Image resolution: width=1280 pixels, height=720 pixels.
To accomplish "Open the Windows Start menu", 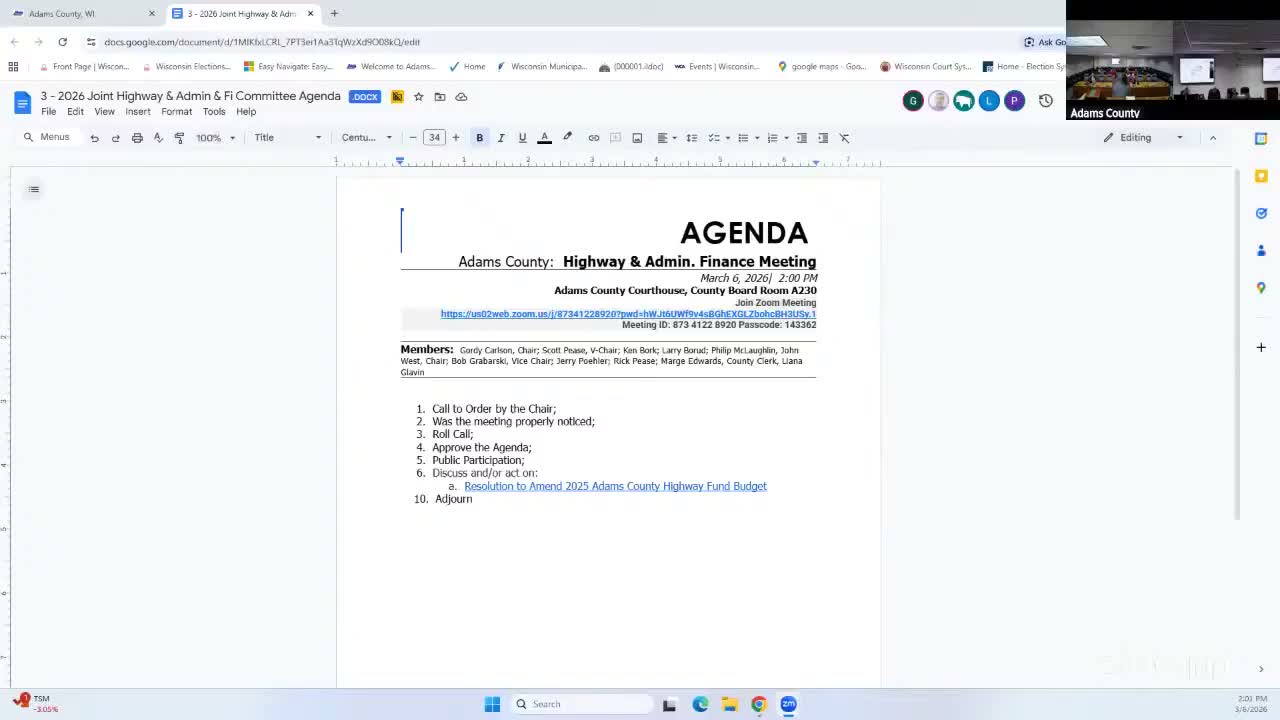I will pyautogui.click(x=492, y=704).
